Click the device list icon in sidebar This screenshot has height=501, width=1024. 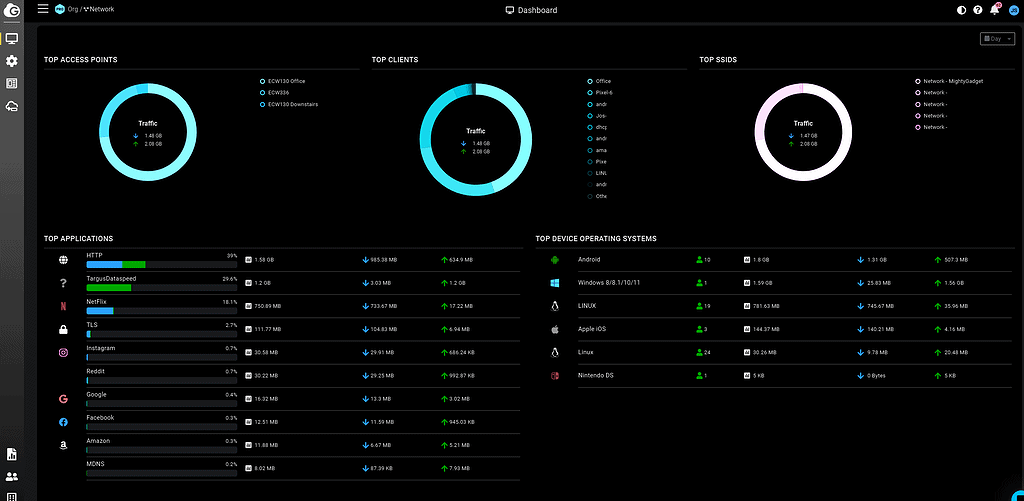tap(12, 84)
